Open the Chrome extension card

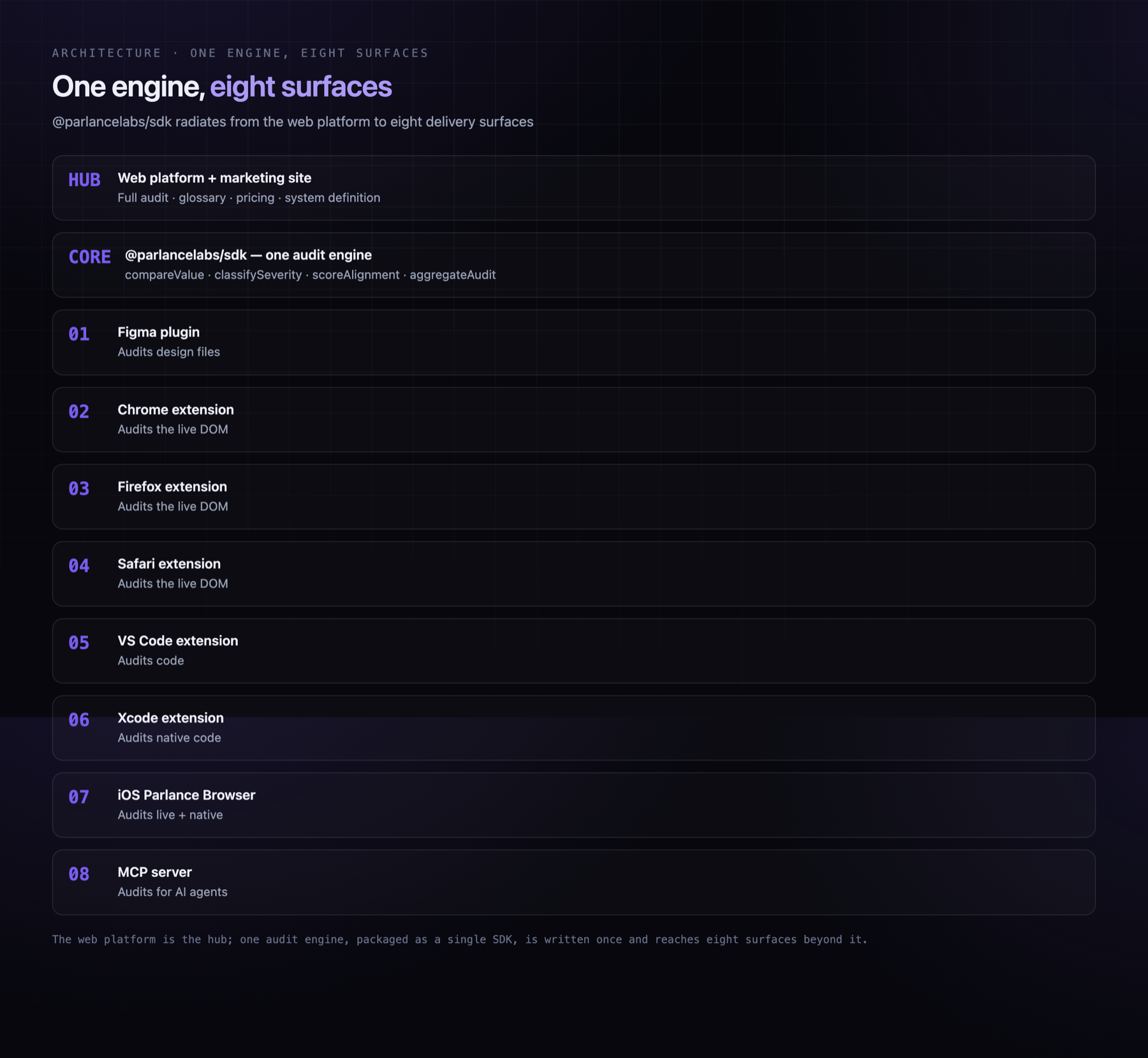coord(573,420)
